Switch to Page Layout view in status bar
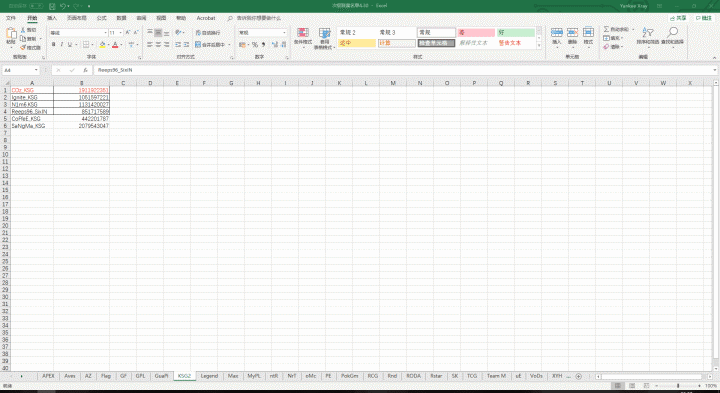Image resolution: width=720 pixels, height=393 pixels. [632, 386]
